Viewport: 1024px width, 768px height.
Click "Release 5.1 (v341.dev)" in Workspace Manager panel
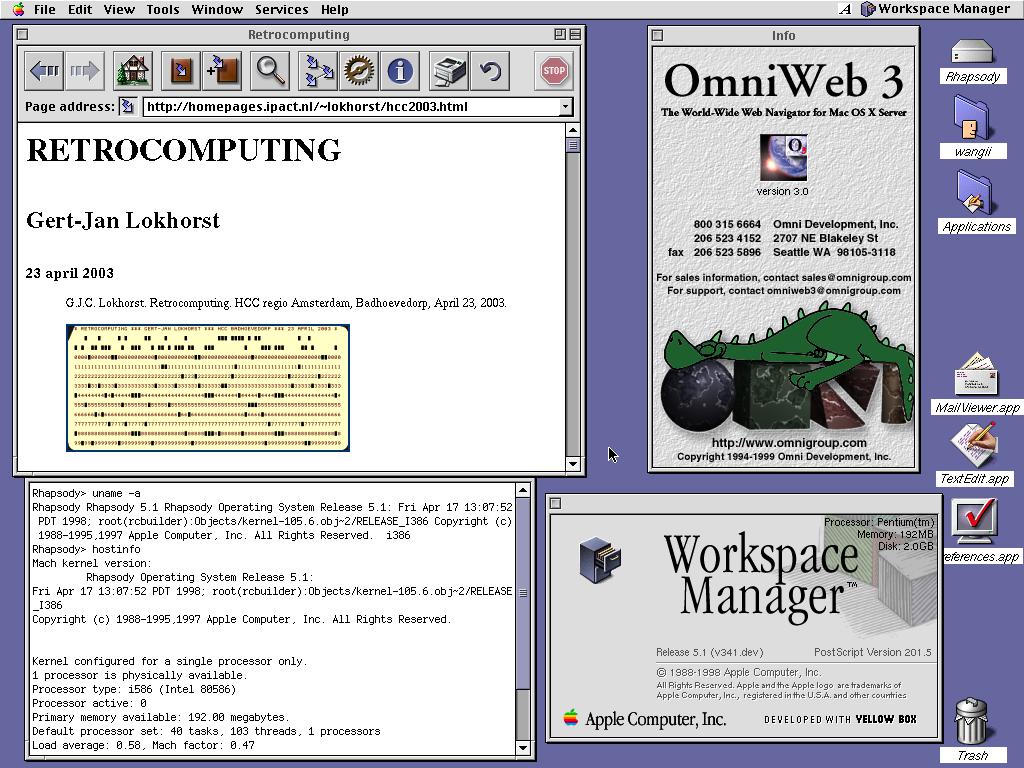point(709,652)
